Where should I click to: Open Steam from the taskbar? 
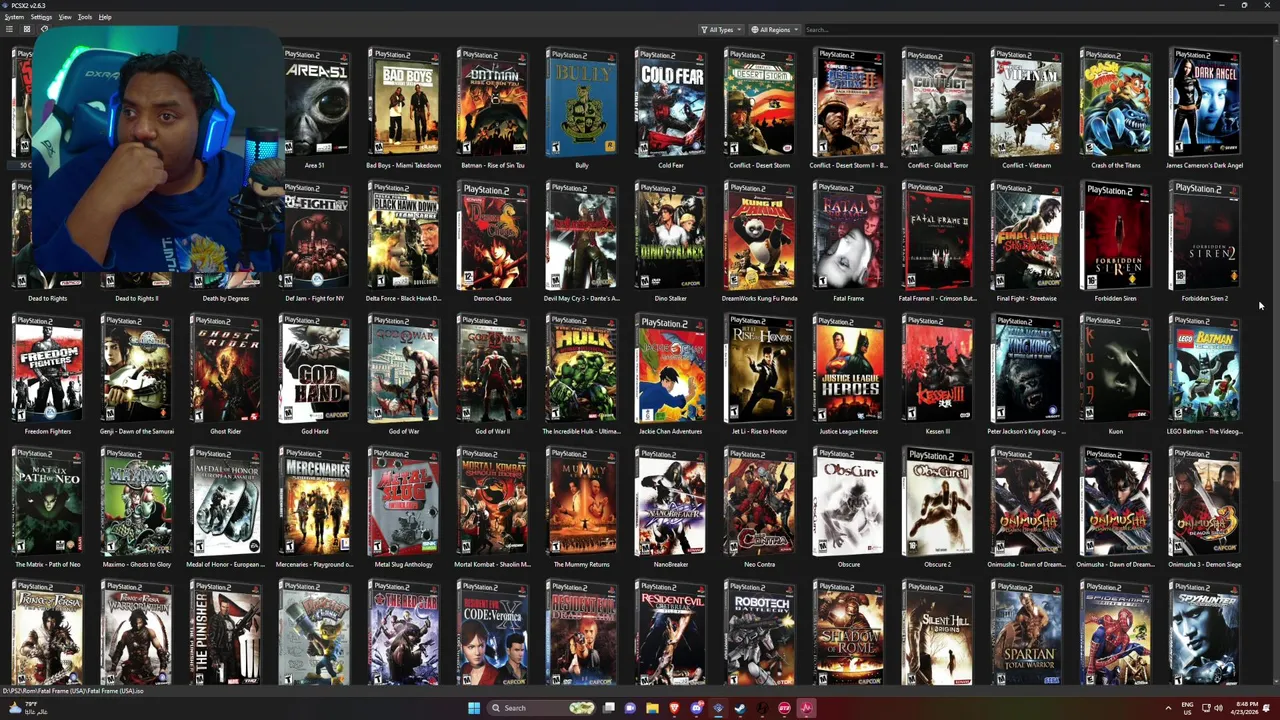[x=740, y=708]
